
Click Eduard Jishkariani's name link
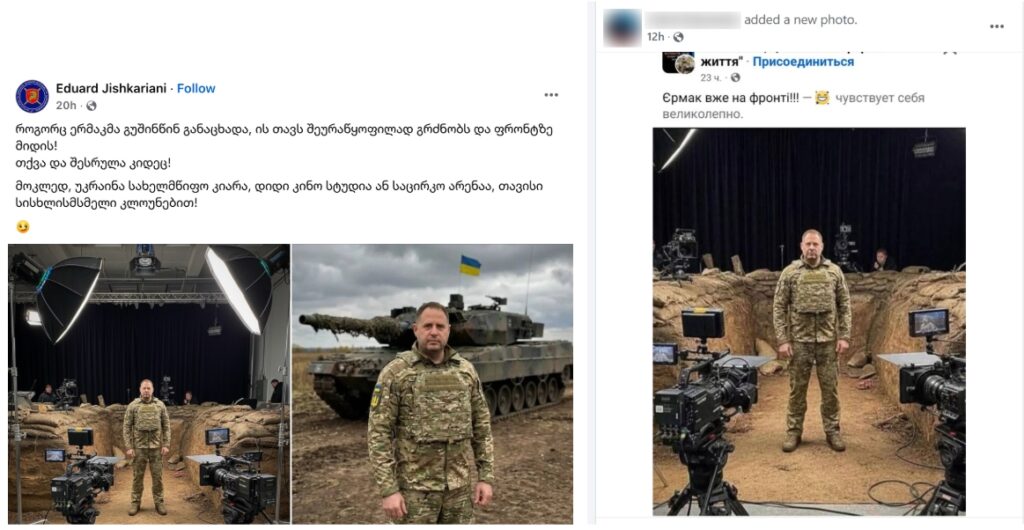click(x=112, y=89)
